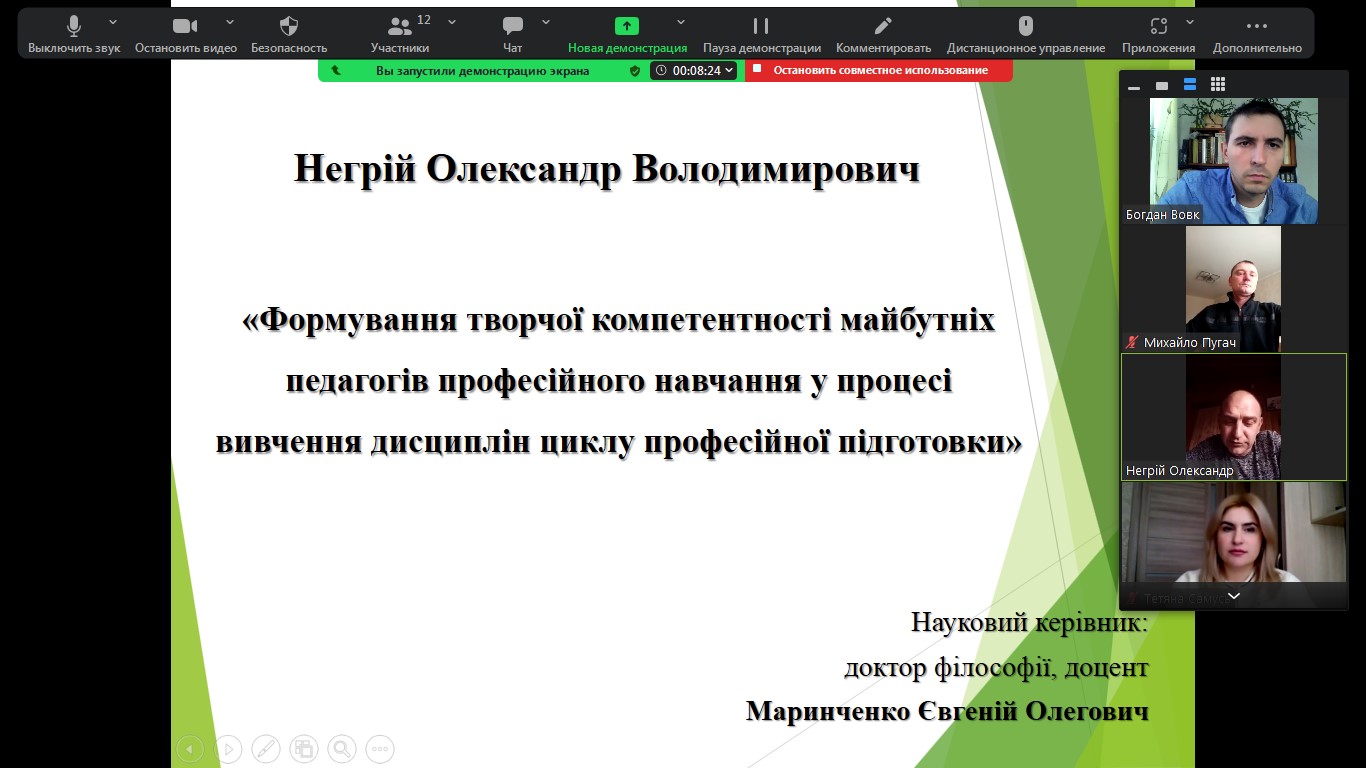Screen dimensions: 1366x768
Task: Click Остановить совместное использование button
Action: (879, 71)
